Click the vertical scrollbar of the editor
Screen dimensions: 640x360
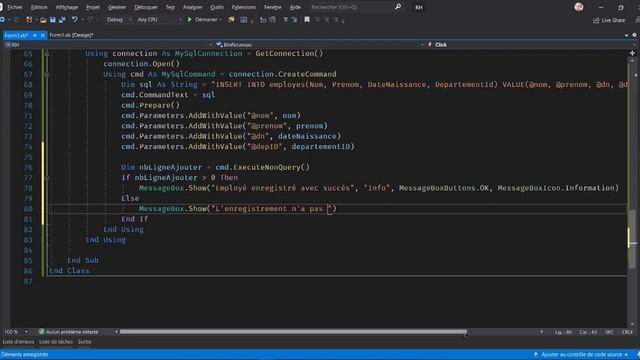click(x=632, y=192)
